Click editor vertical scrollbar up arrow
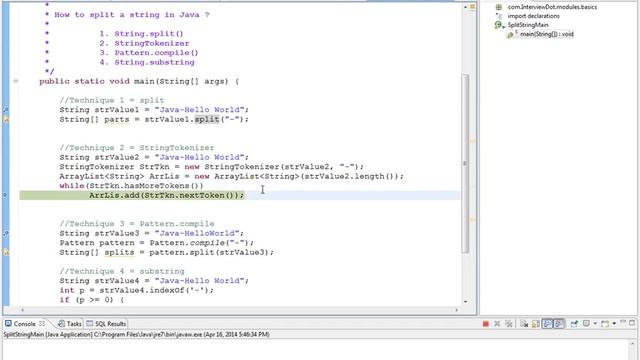The image size is (640, 360). click(x=465, y=7)
